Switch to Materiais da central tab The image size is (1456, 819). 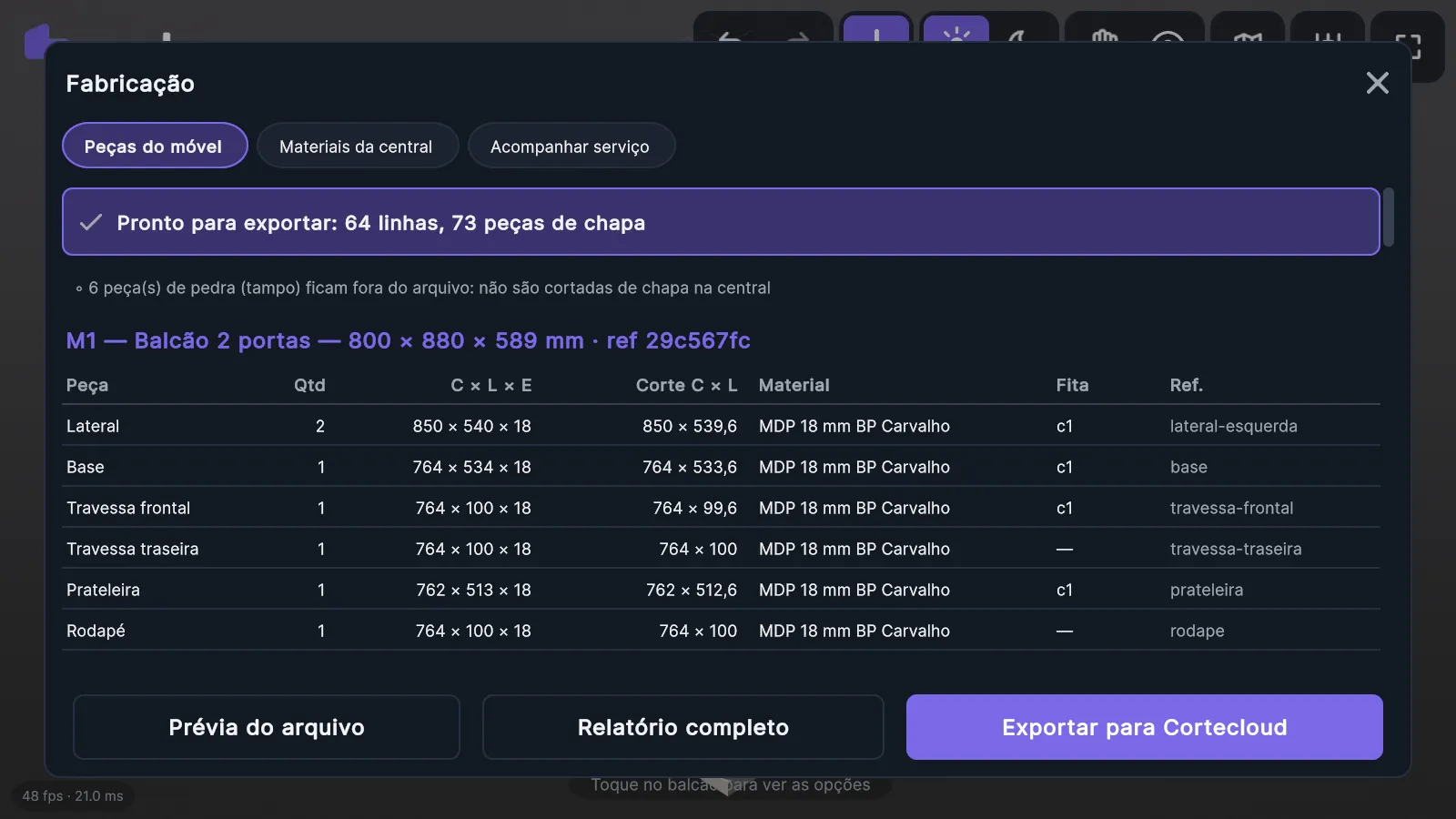click(357, 146)
